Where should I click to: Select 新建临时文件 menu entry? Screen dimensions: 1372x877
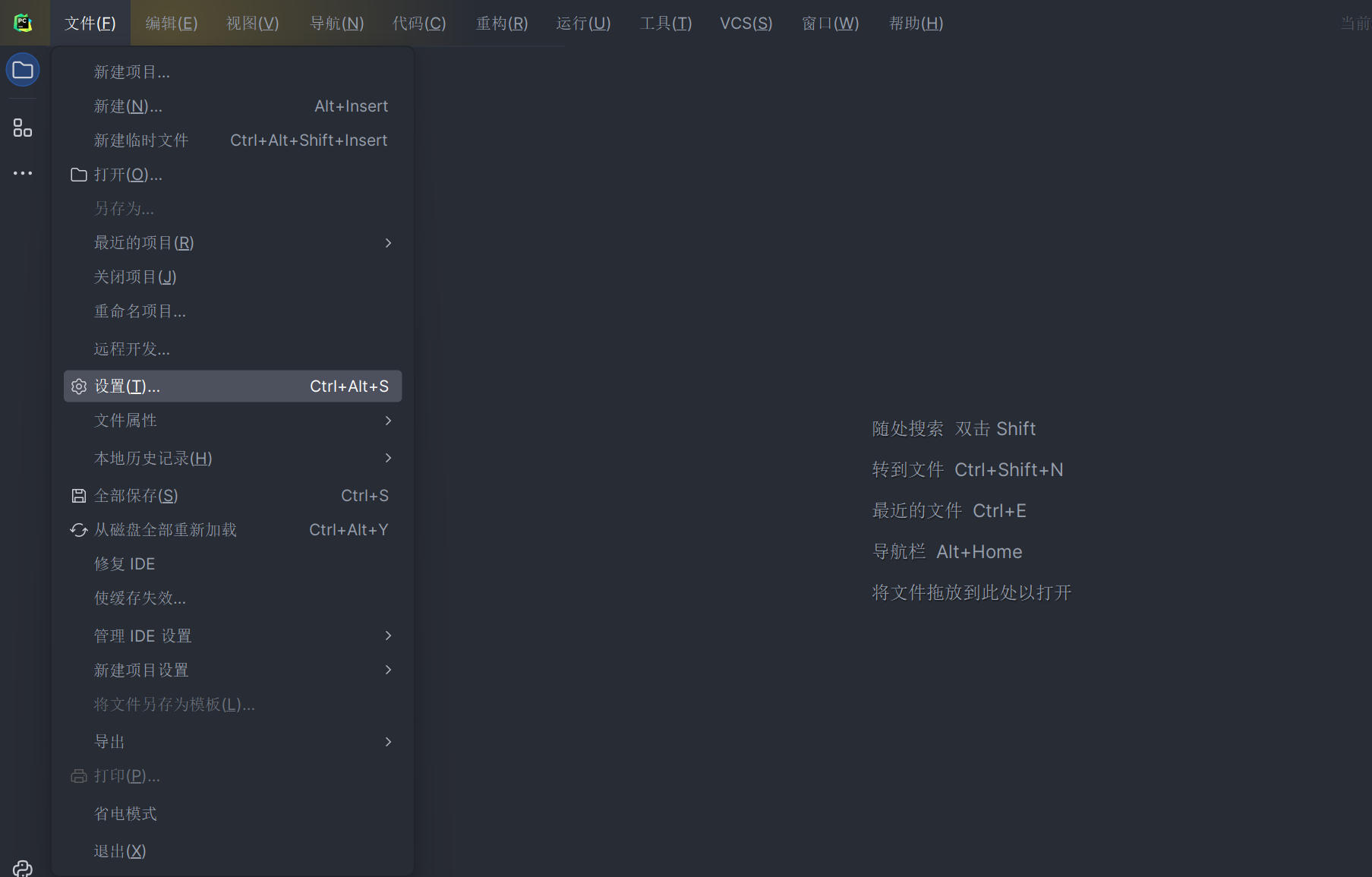click(232, 140)
